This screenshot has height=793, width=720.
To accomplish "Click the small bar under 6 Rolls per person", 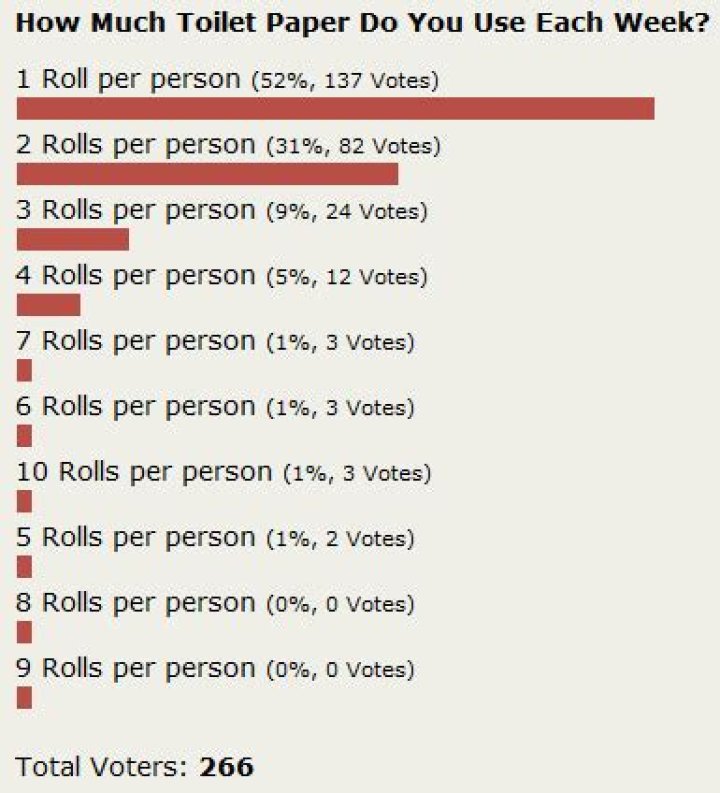I will [24, 436].
